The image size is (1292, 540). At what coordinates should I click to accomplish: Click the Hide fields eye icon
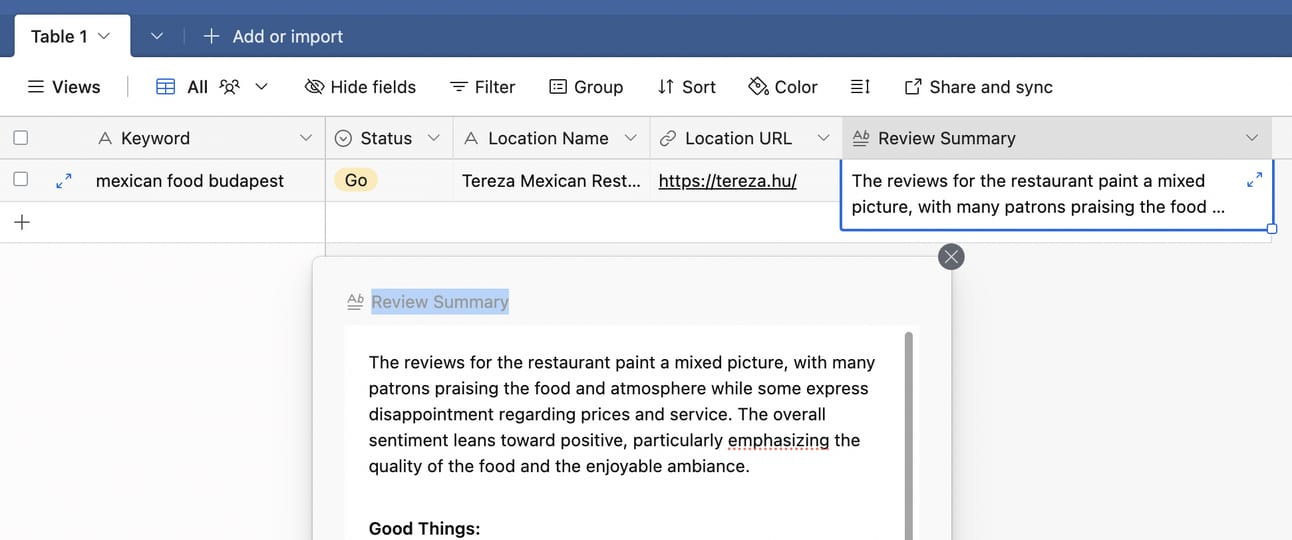314,87
